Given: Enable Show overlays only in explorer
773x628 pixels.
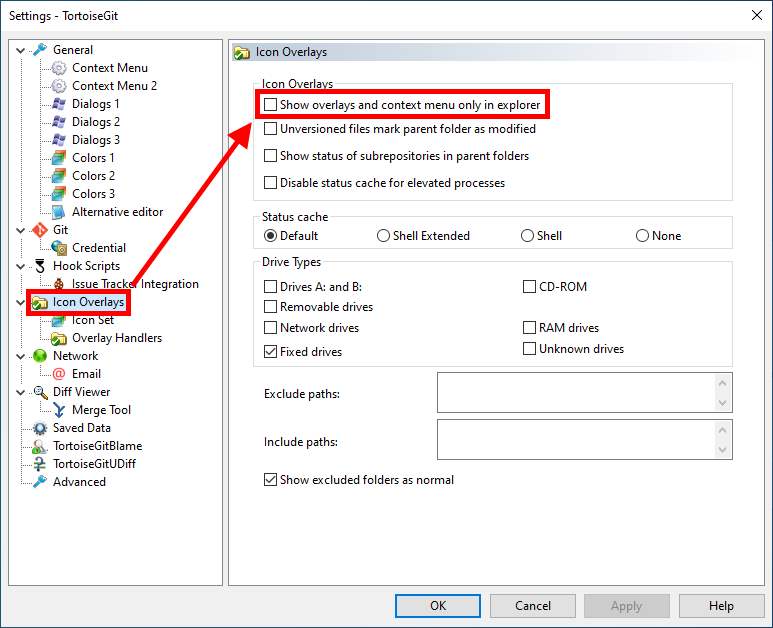Looking at the screenshot, I should coord(270,105).
